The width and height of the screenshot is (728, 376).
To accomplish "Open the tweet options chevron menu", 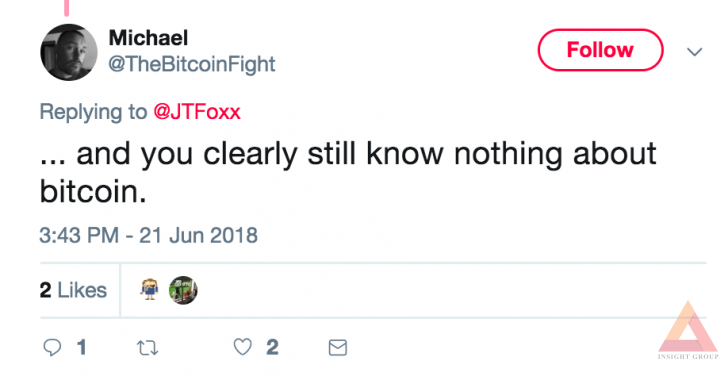I will [x=695, y=52].
